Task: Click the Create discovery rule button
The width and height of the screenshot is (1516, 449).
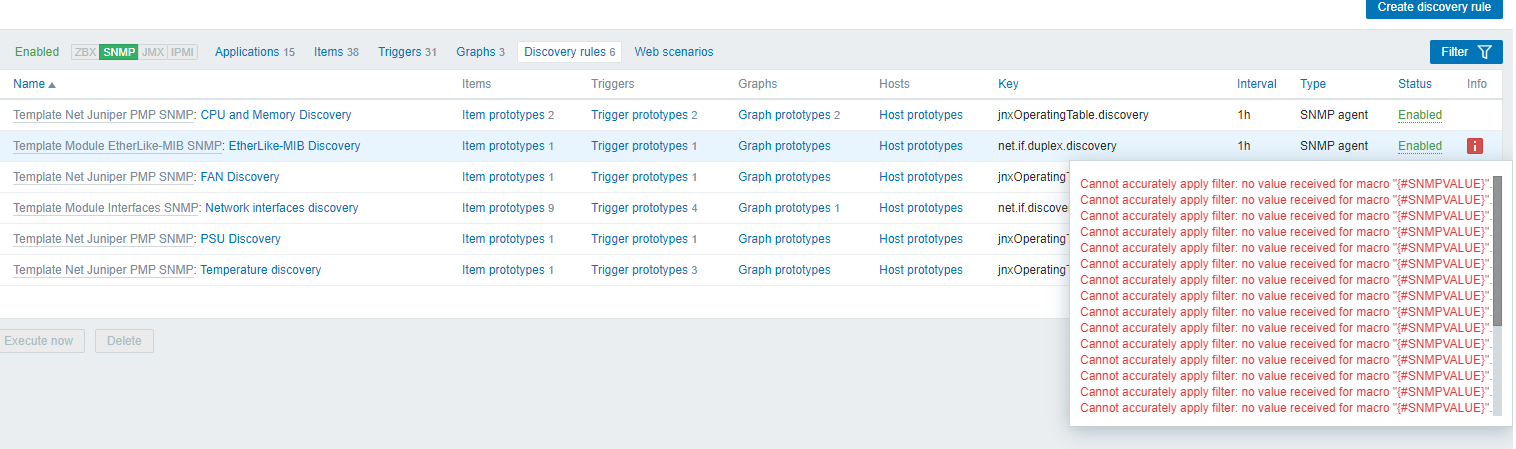Action: click(x=1434, y=7)
